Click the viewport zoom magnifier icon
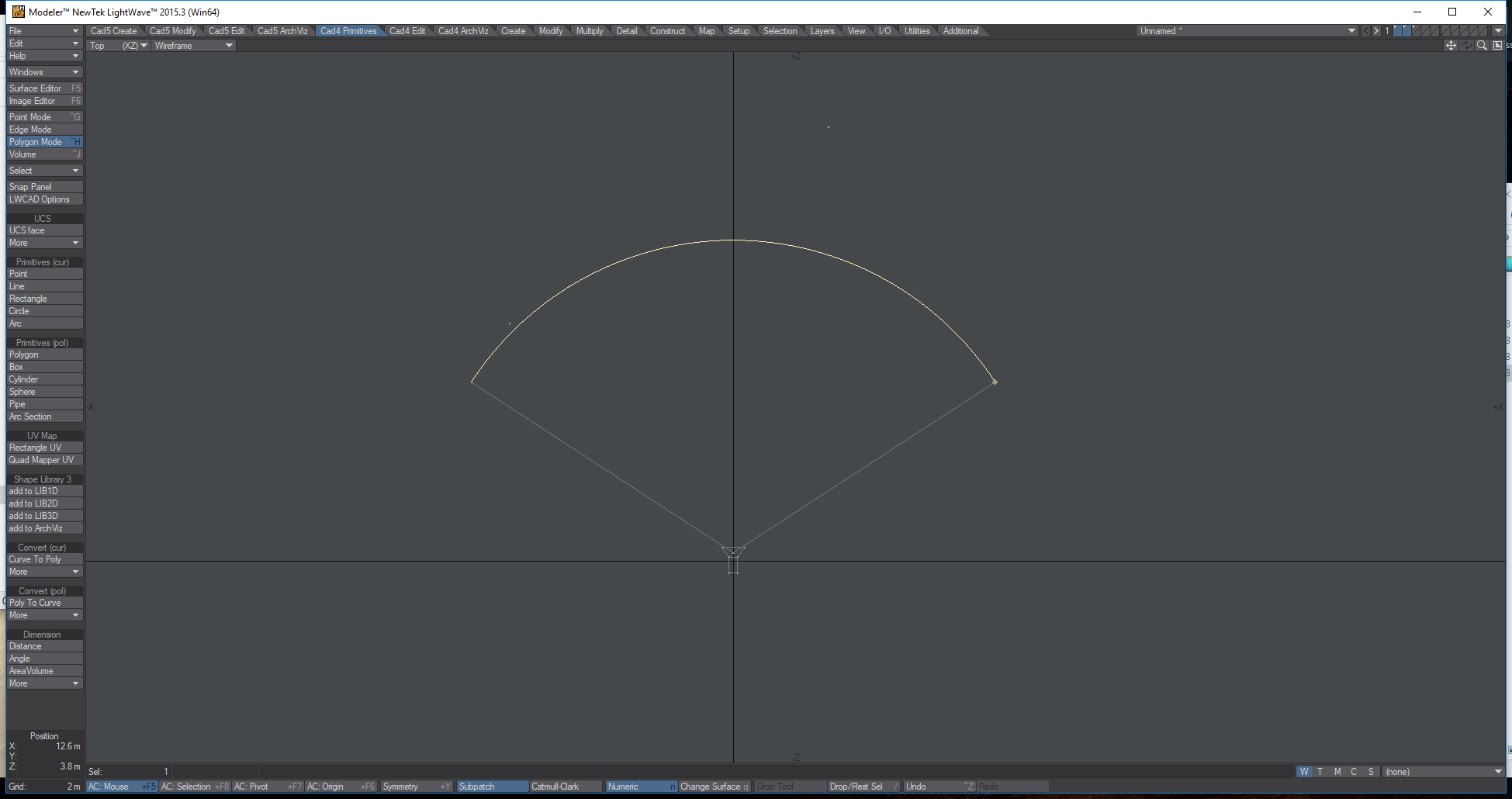Image resolution: width=1512 pixels, height=799 pixels. point(1482,46)
